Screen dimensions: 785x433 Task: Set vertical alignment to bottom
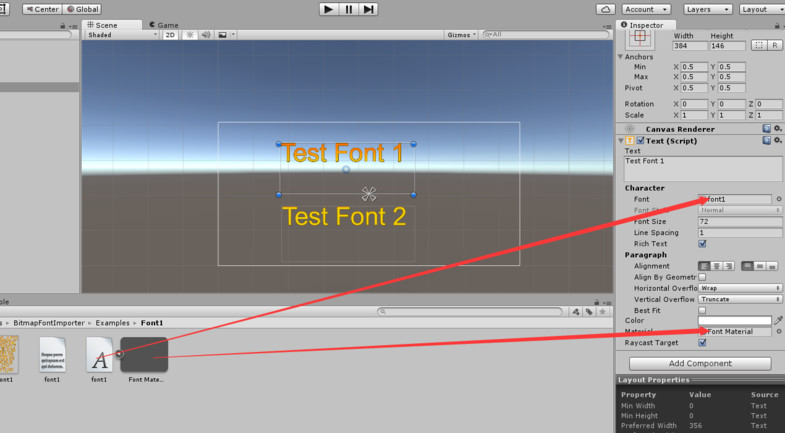[772, 266]
